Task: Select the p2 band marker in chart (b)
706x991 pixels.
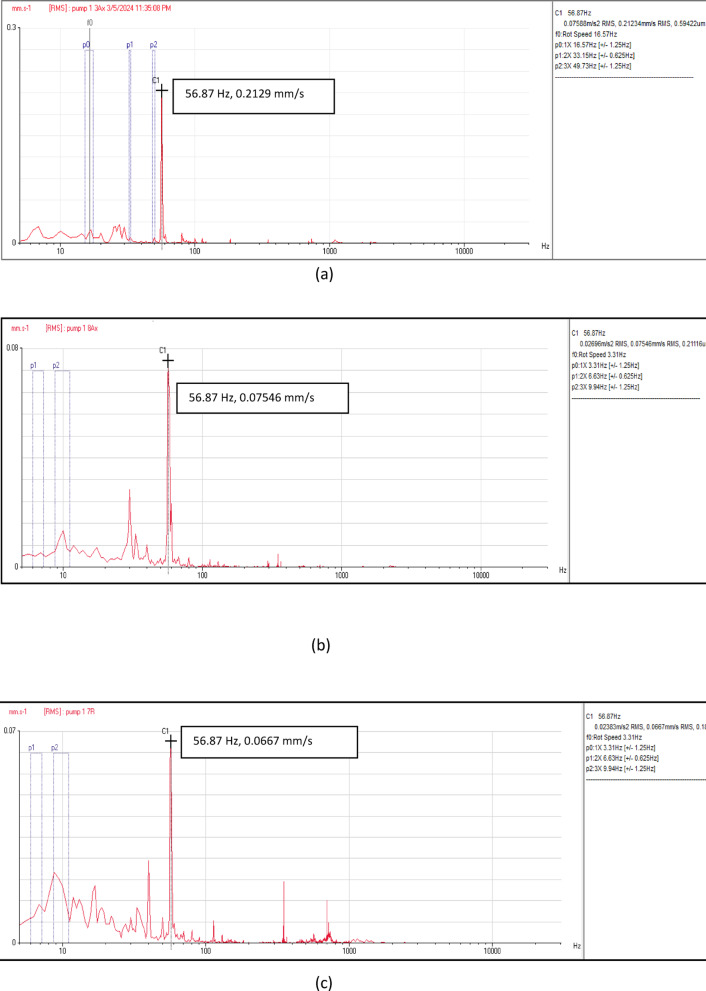Action: 56,365
